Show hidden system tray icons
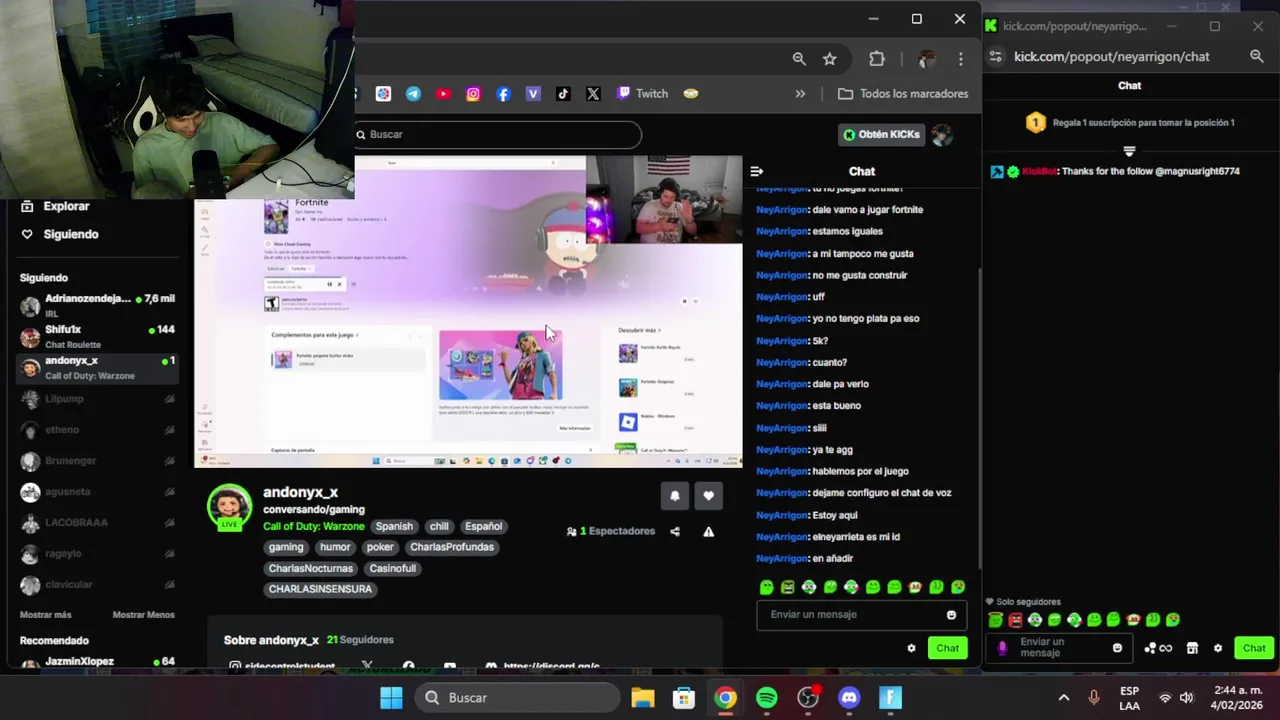The image size is (1280, 720). point(1063,697)
